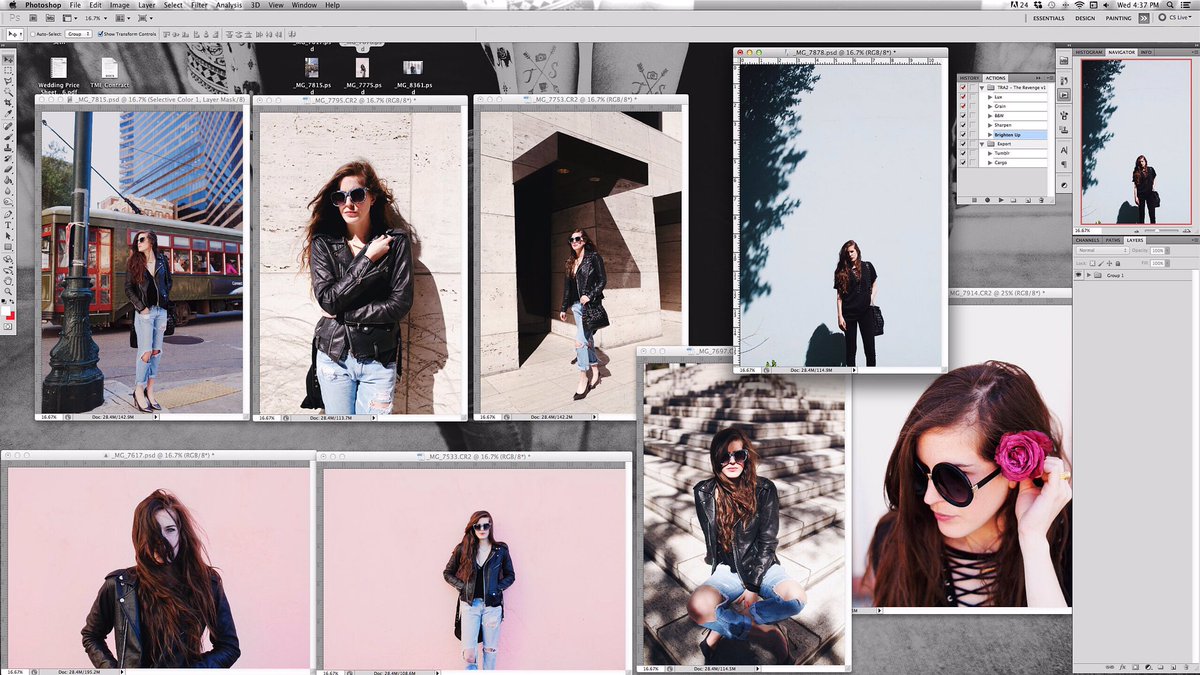Expand the Grain action
This screenshot has height=675, width=1200.
[990, 106]
